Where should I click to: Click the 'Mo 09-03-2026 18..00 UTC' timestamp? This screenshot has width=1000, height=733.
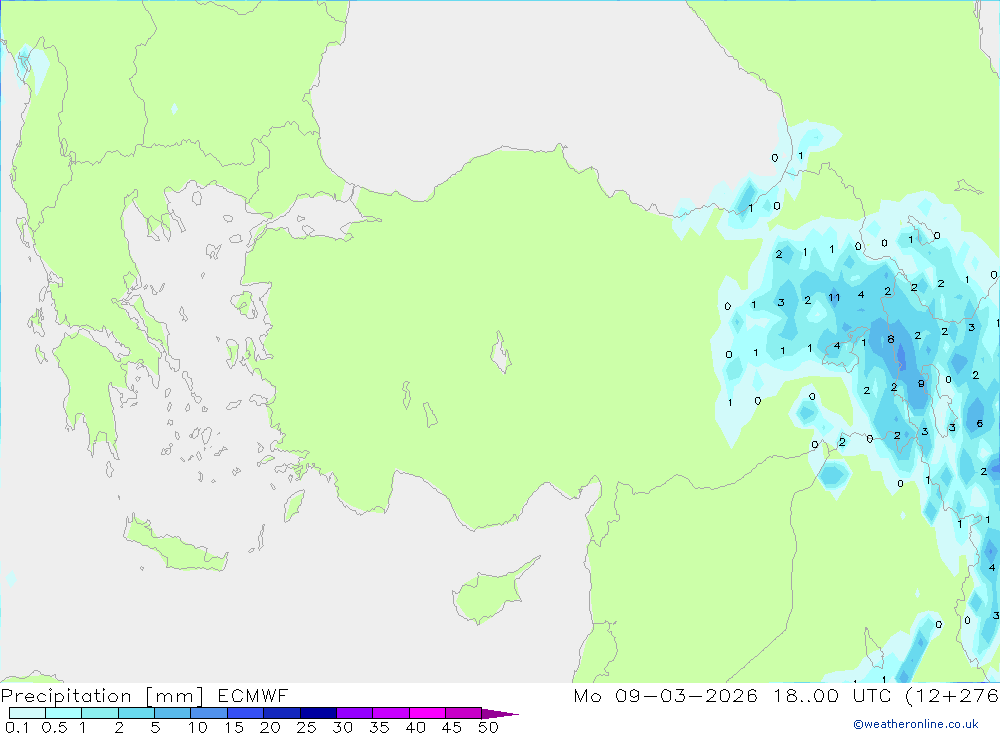pos(732,695)
